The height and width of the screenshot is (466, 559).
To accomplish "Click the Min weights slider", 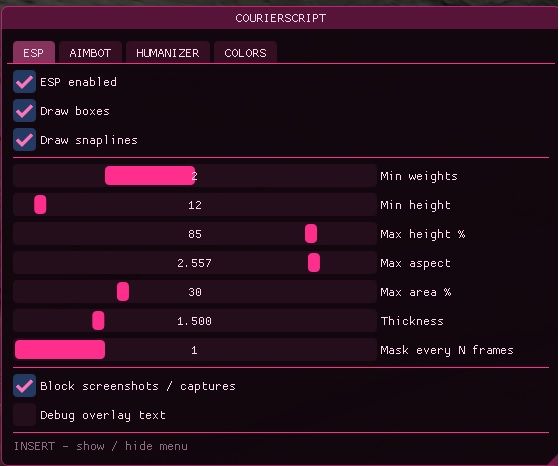I will click(x=195, y=175).
